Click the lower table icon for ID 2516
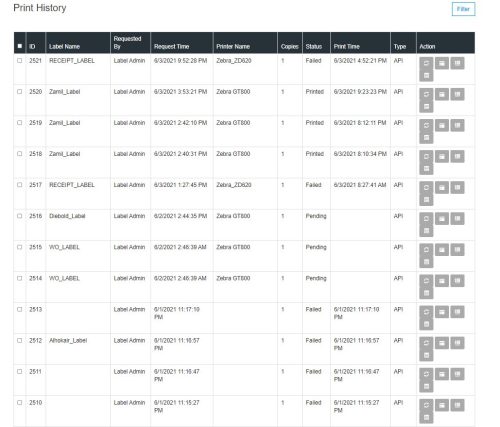The image size is (500, 427). 426,231
